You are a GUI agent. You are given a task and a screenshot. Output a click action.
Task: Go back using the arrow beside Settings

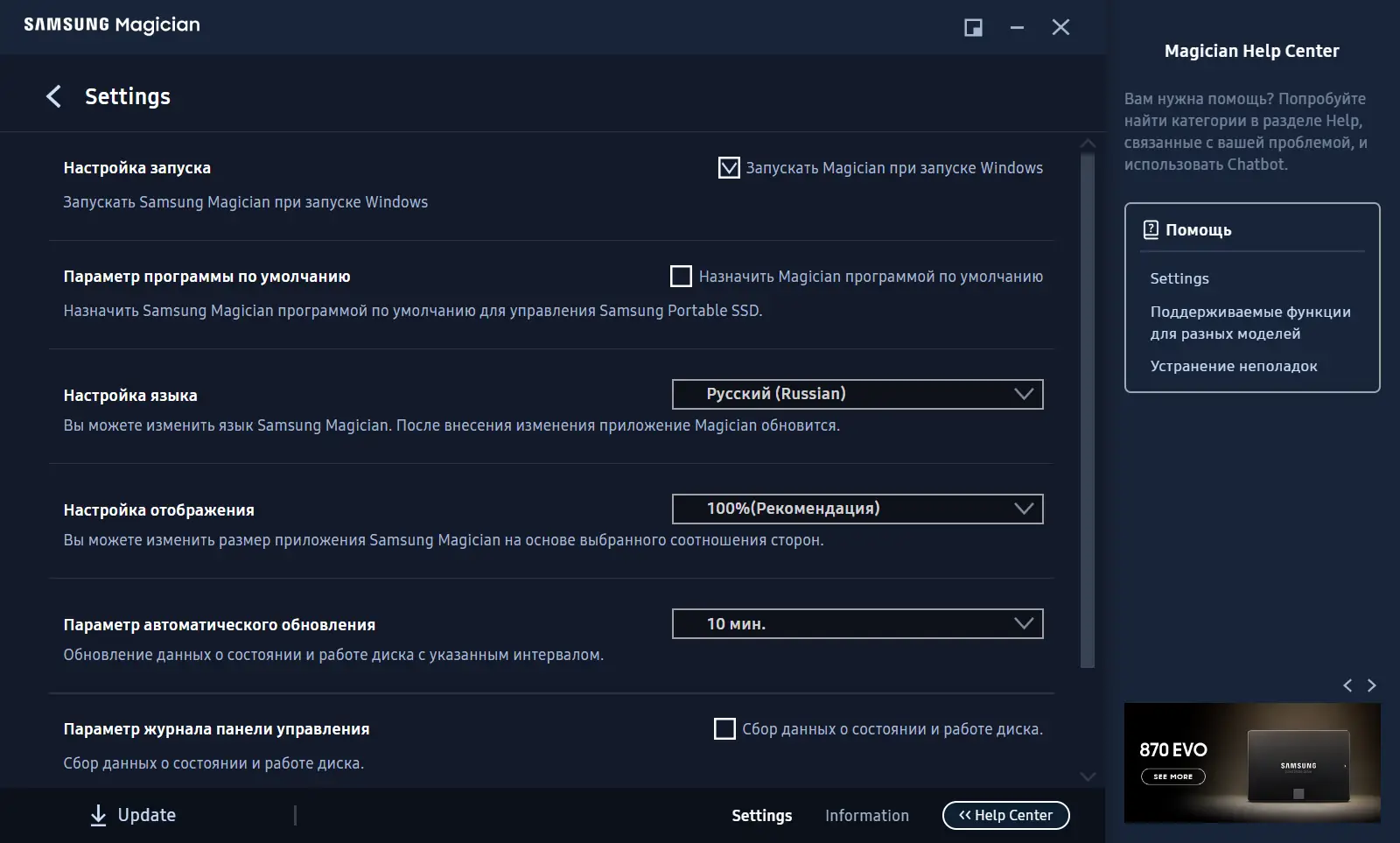[x=53, y=96]
